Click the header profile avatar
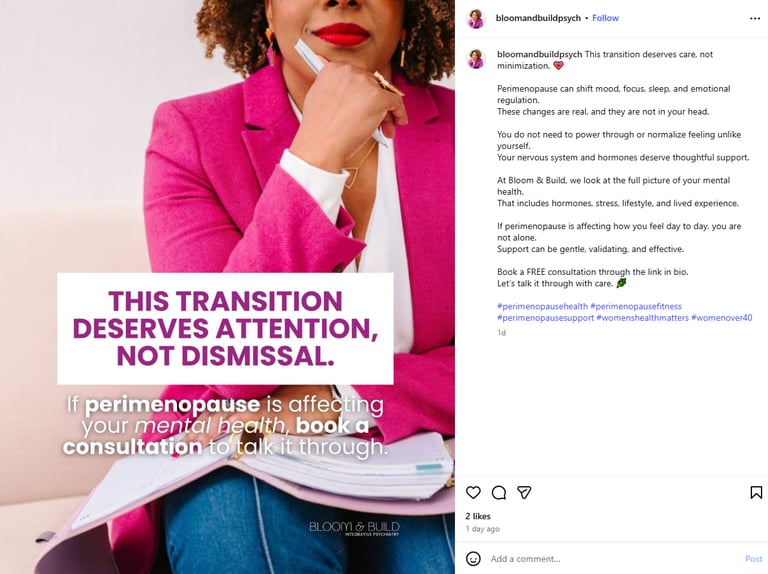Screen dimensions: 768x574 [476, 18]
